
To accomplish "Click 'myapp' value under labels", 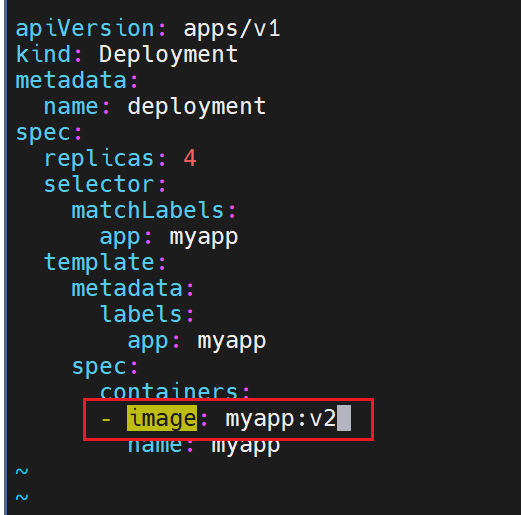I will click(232, 342).
